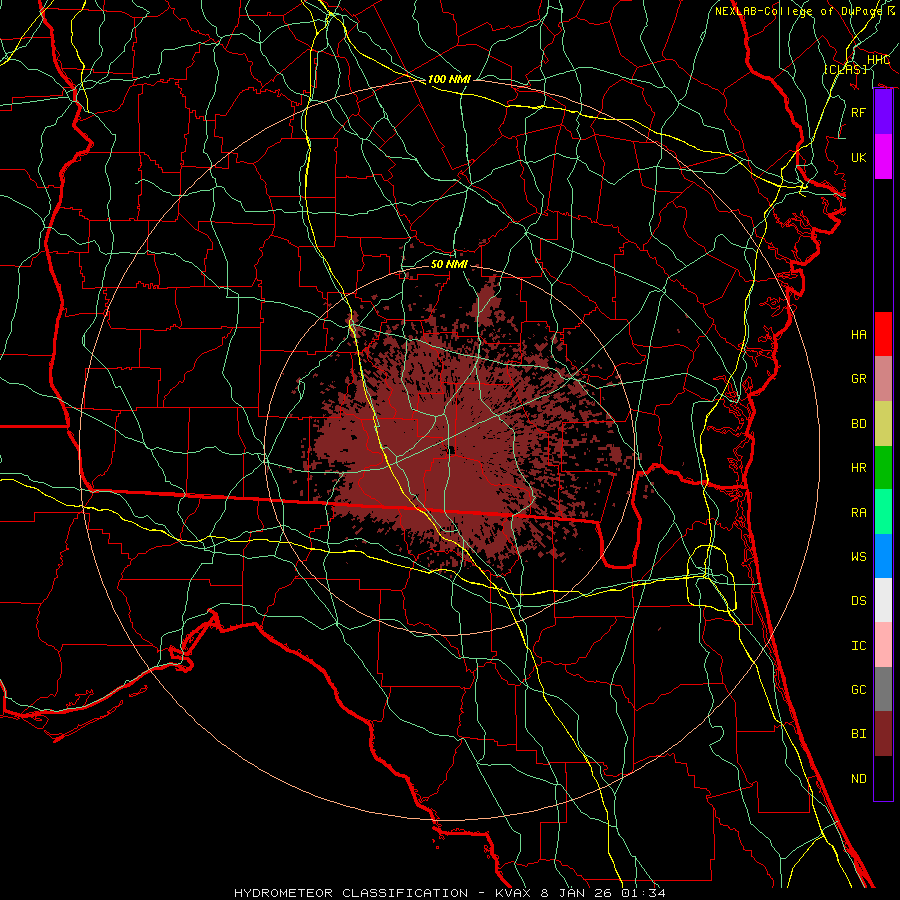This screenshot has height=900, width=900.
Task: Click the BD yellow legend swatch
Action: [x=883, y=423]
